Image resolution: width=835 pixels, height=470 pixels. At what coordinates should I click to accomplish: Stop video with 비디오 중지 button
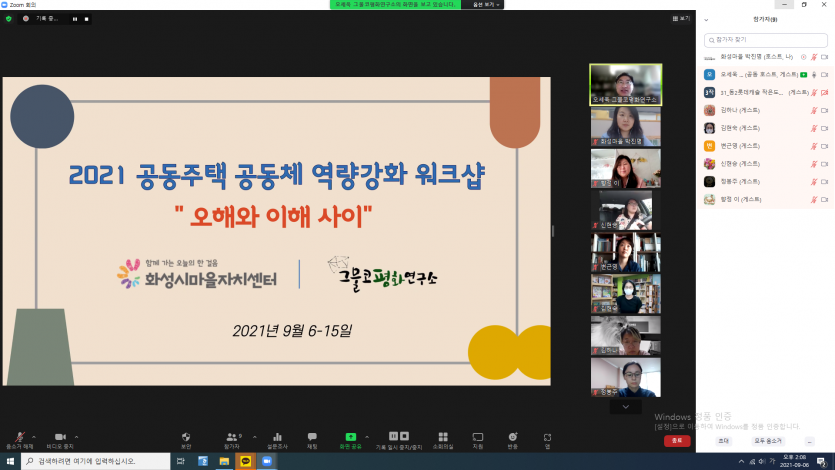click(x=60, y=440)
